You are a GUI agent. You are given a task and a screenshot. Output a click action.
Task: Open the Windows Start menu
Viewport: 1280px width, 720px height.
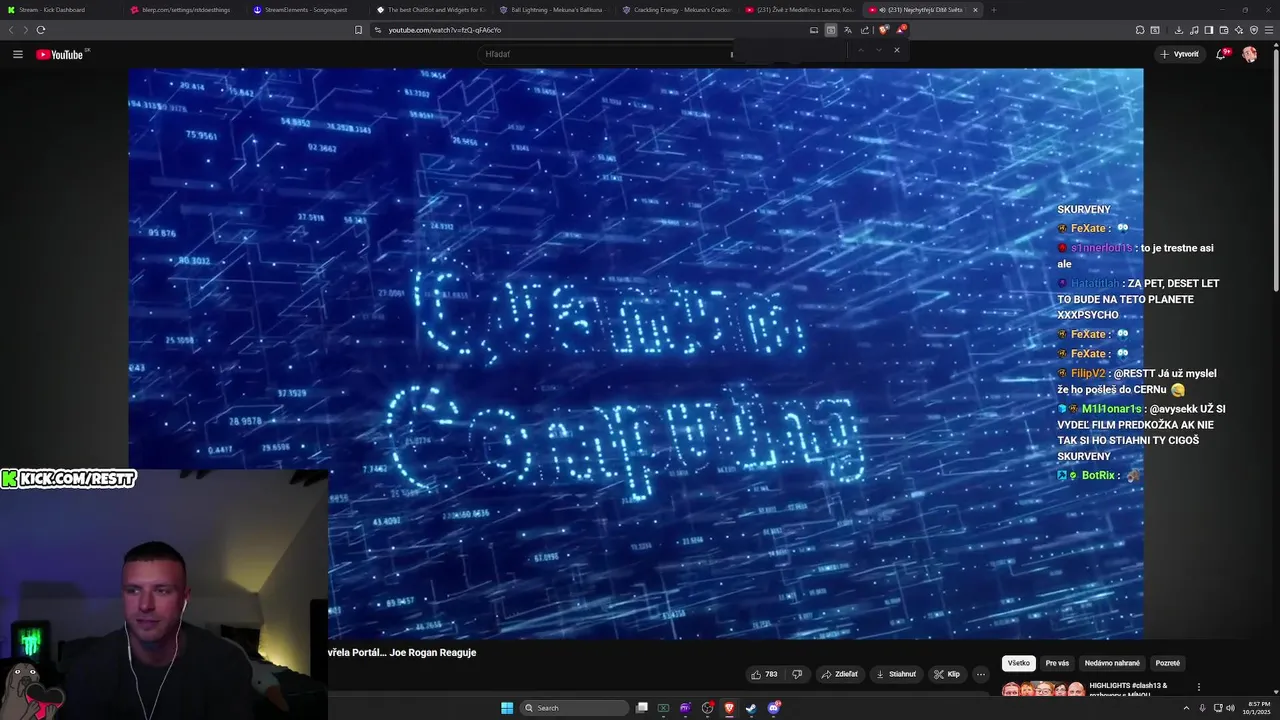point(507,708)
